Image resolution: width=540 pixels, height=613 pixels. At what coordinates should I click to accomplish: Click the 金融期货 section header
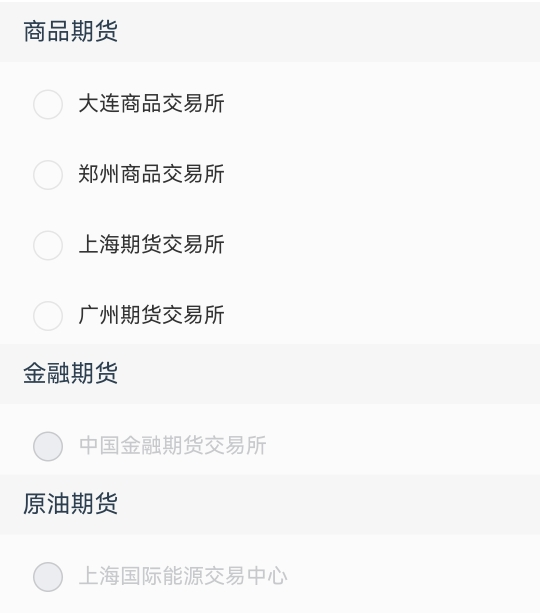pyautogui.click(x=270, y=374)
